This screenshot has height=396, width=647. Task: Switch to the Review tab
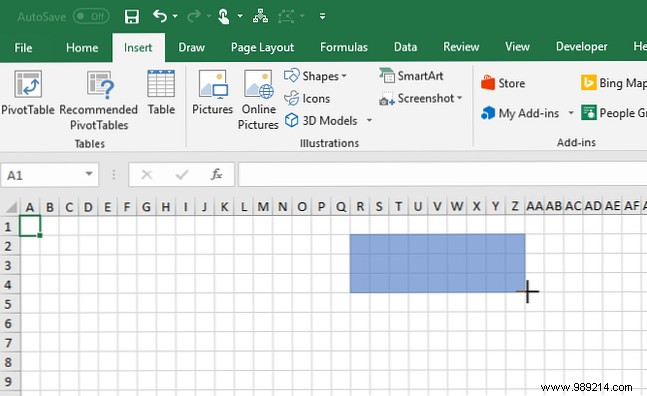(461, 47)
